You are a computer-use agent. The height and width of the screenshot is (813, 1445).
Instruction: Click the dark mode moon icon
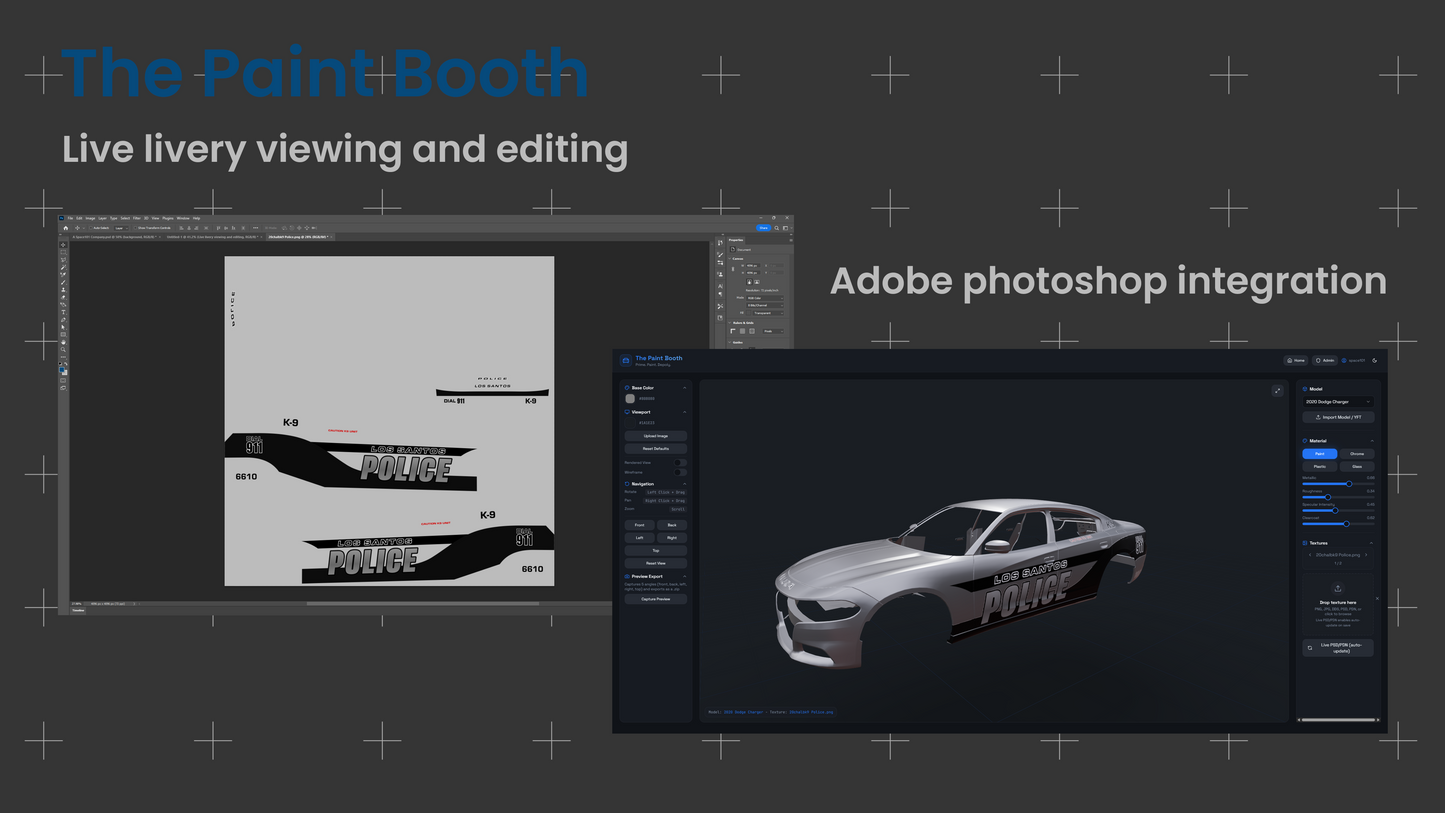[1375, 360]
